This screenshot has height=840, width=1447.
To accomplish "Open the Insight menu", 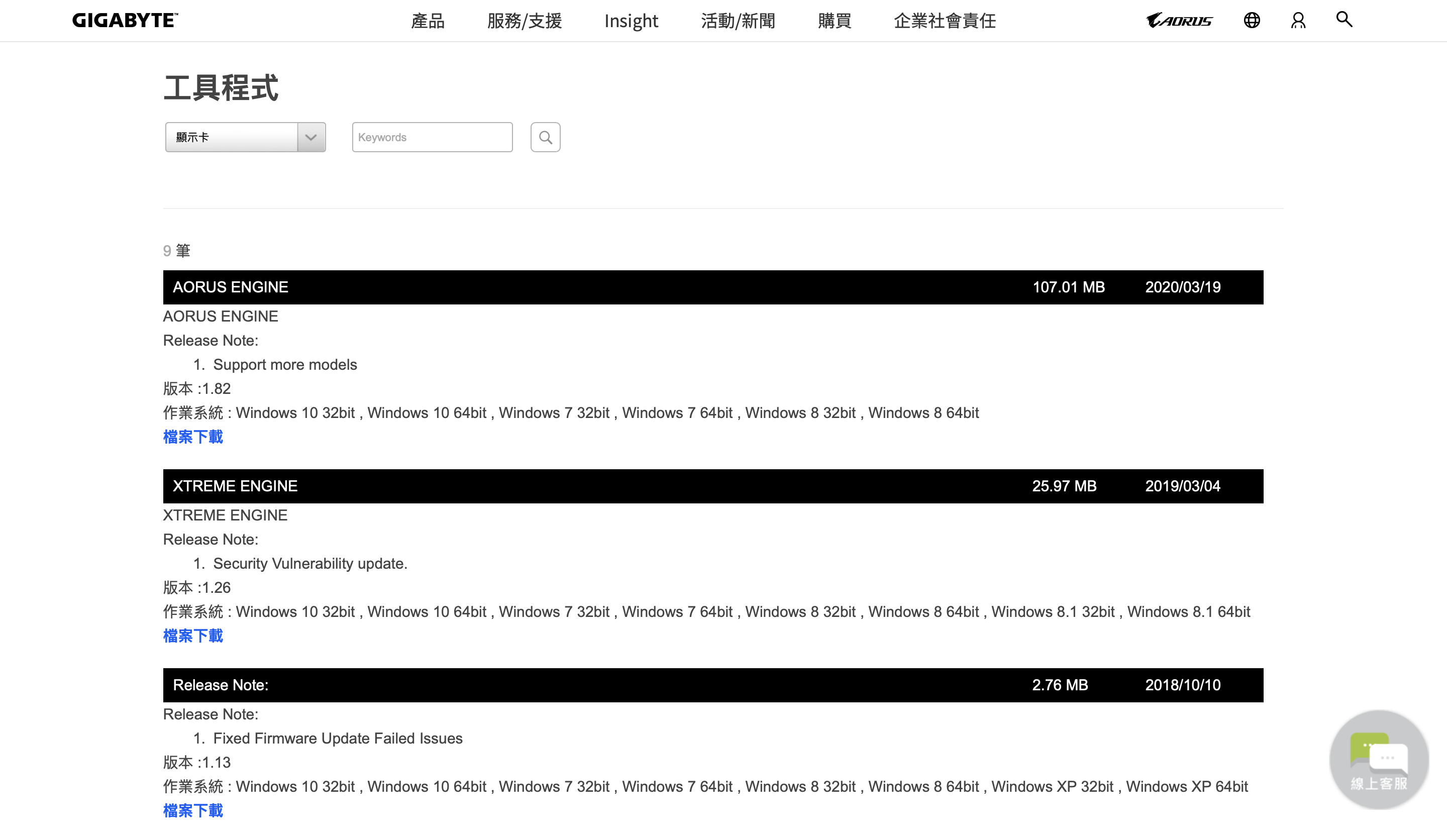I will pyautogui.click(x=631, y=21).
